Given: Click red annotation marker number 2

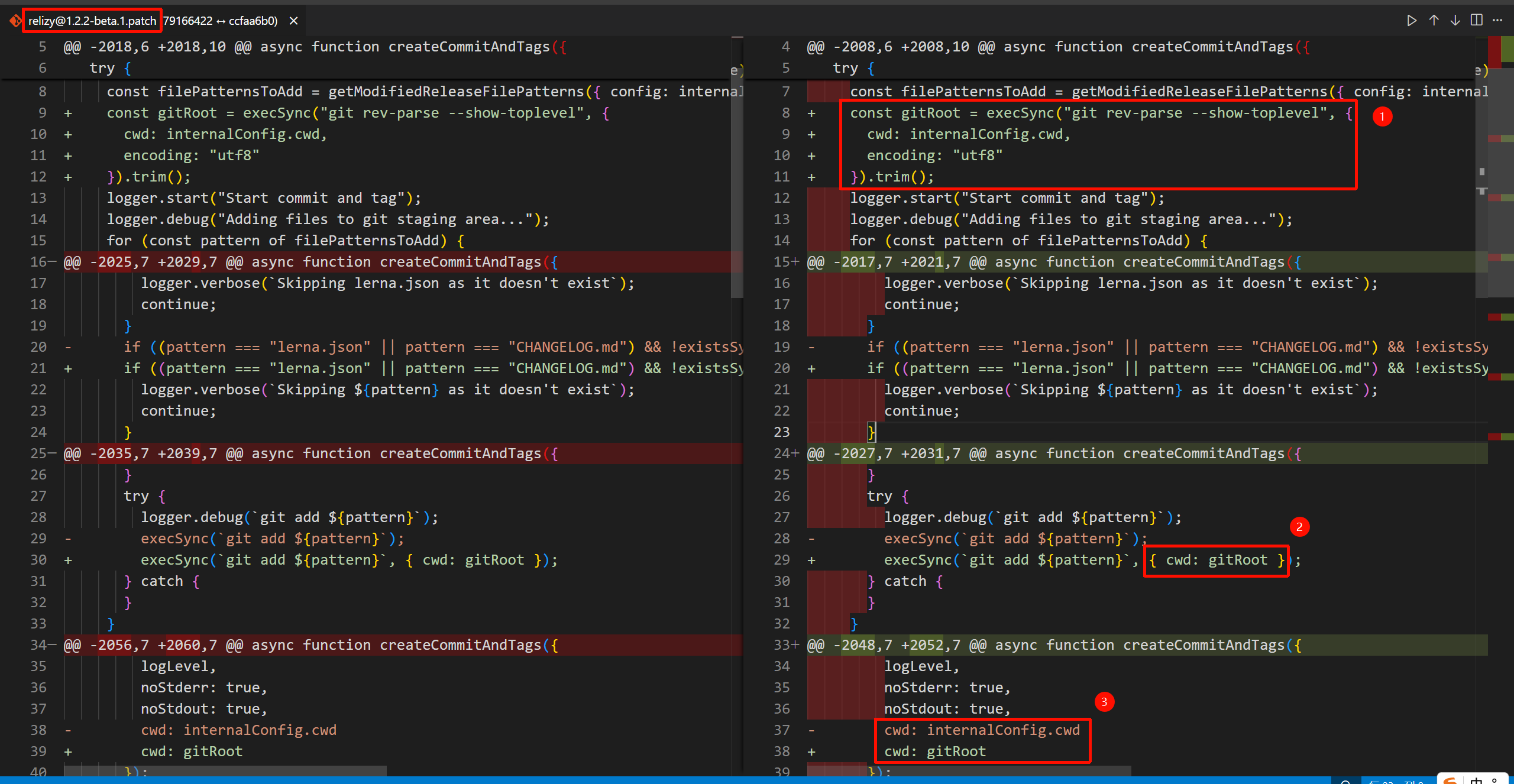Looking at the screenshot, I should click(1299, 526).
